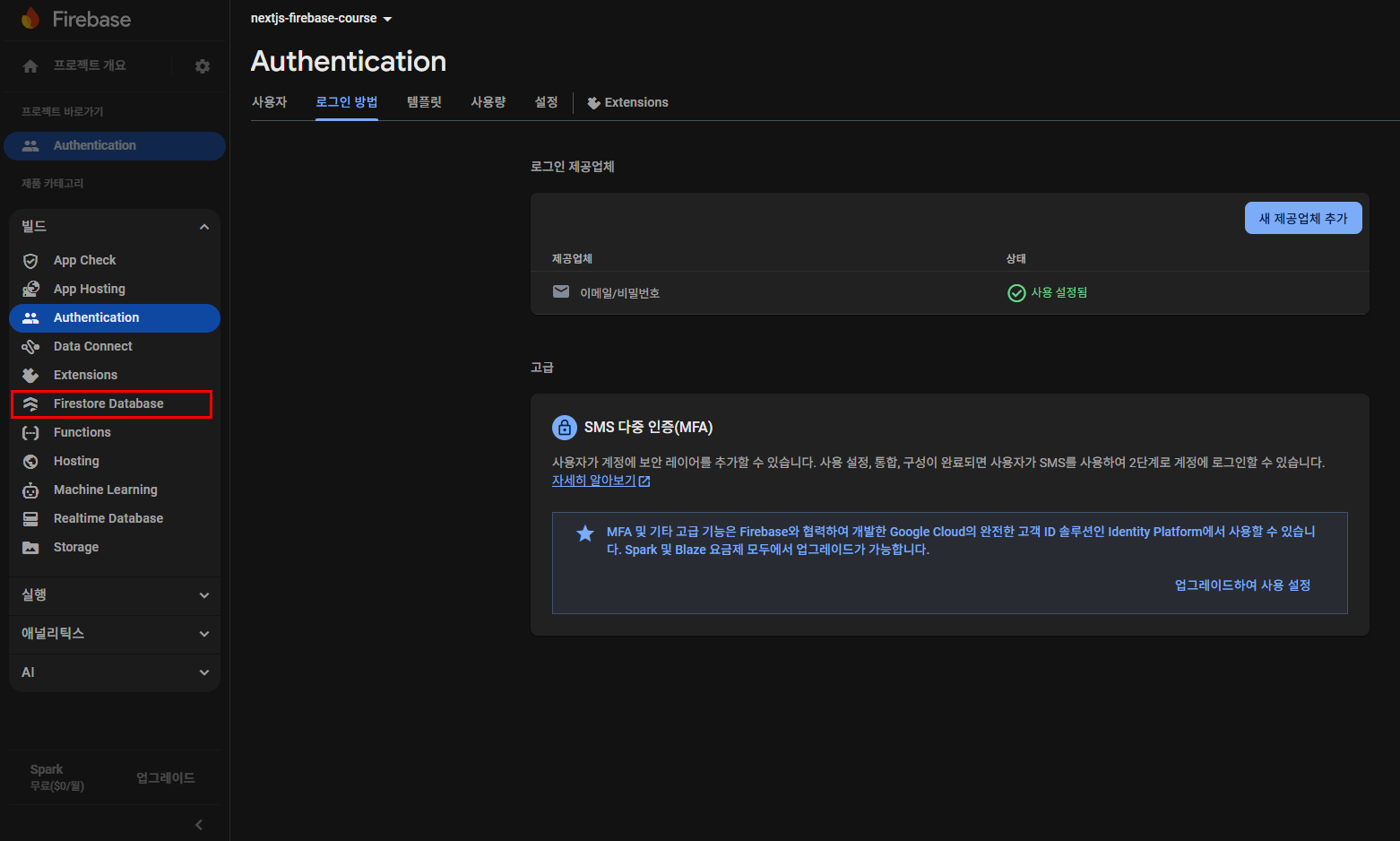Click the App Hosting icon in sidebar

[30, 289]
